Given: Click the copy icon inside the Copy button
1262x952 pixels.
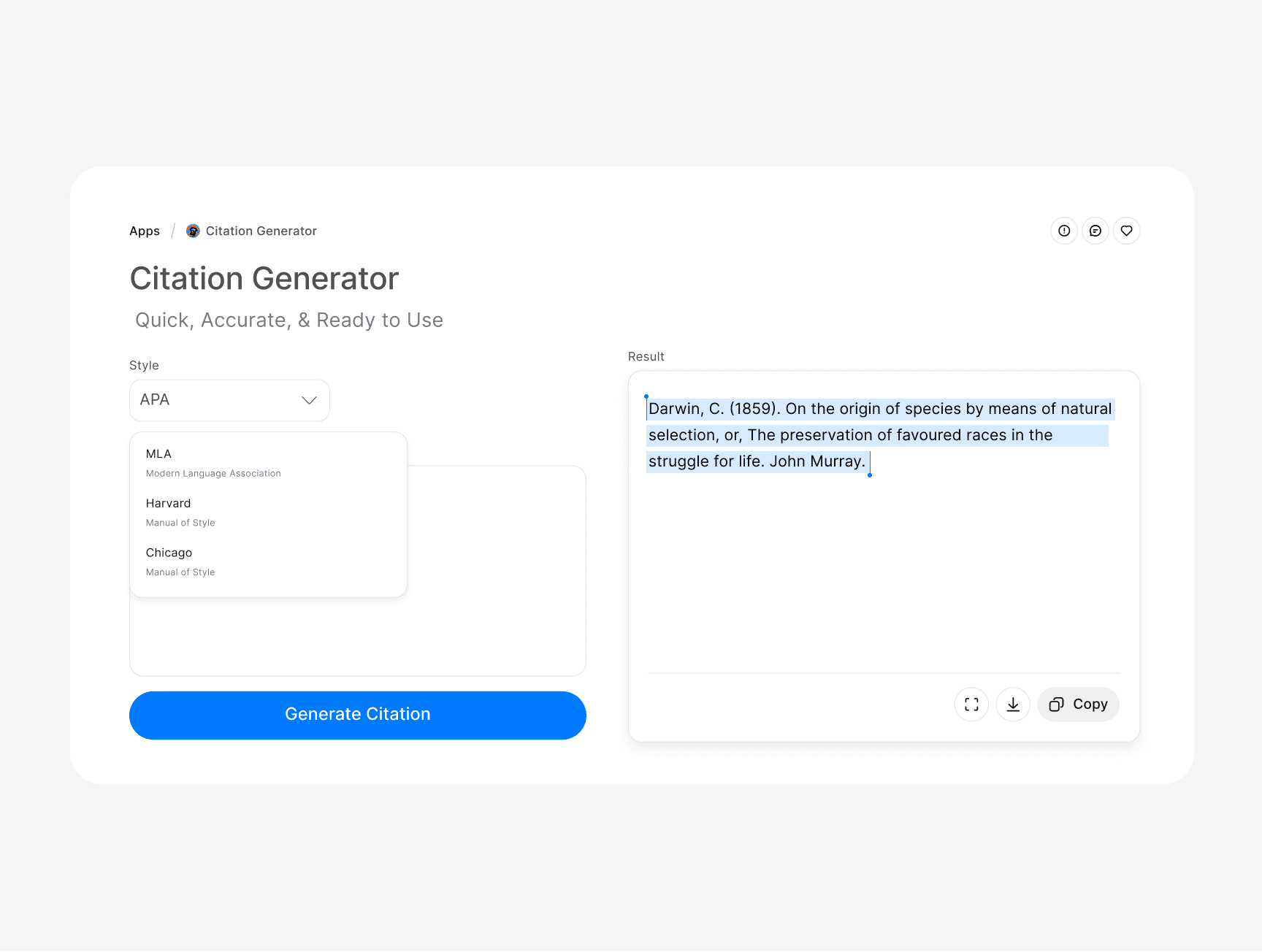Looking at the screenshot, I should (x=1057, y=704).
